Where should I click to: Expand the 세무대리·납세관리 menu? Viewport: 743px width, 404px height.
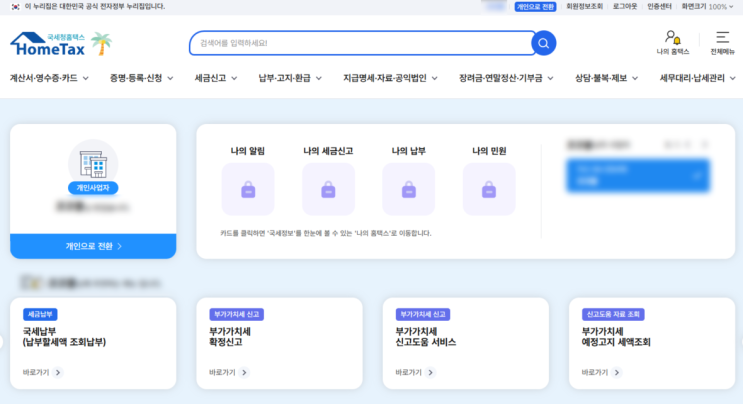coord(698,78)
